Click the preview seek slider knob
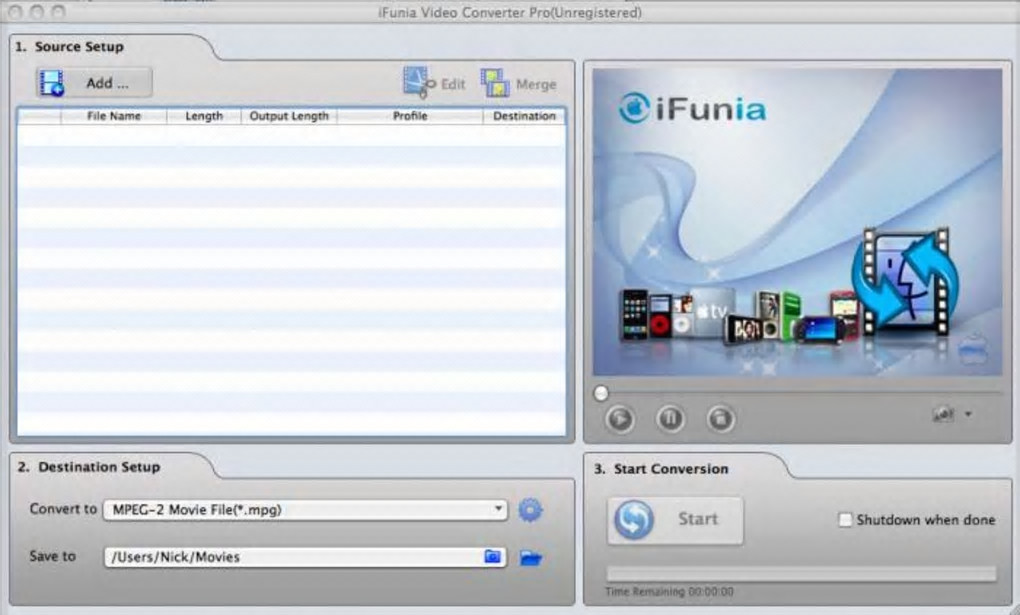 click(x=601, y=393)
